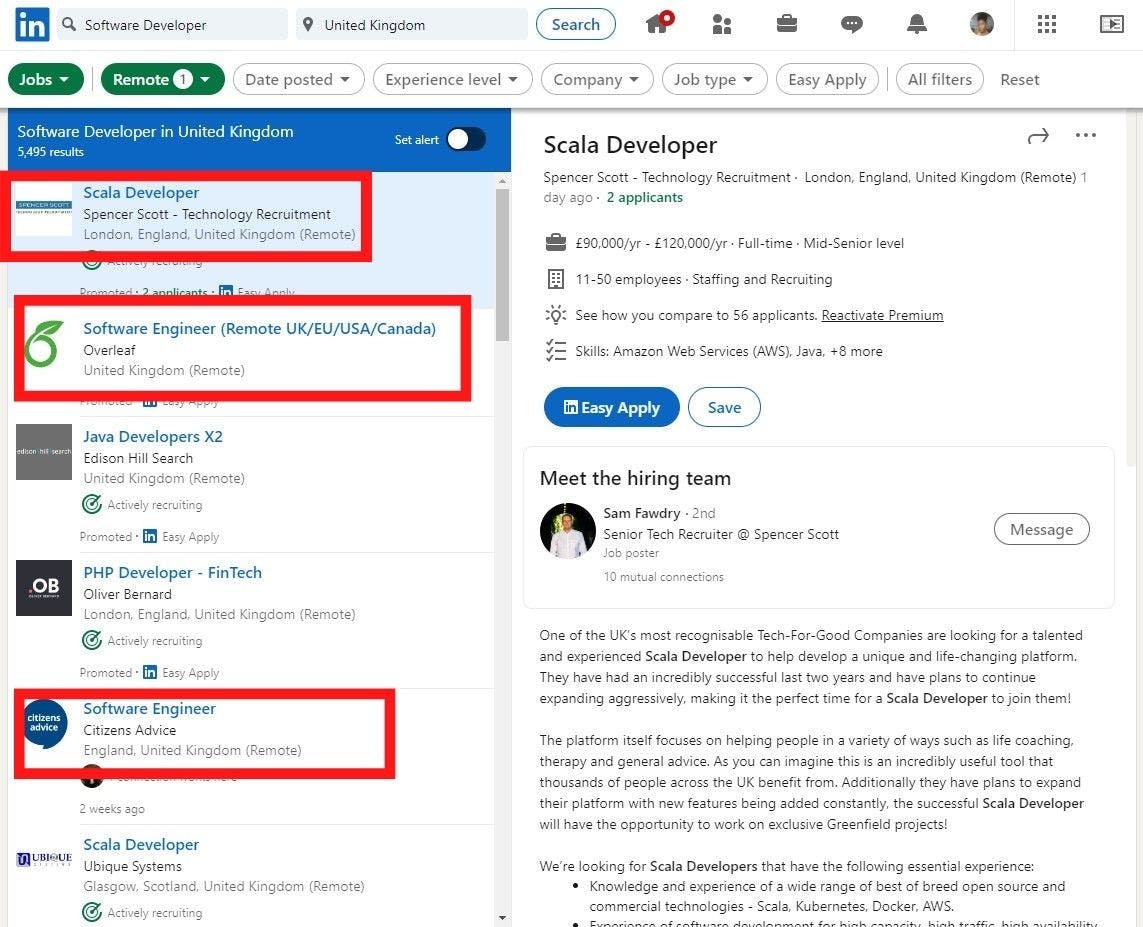This screenshot has height=927, width=1143.
Task: Open Sam Fawdry's name link
Action: (x=641, y=513)
